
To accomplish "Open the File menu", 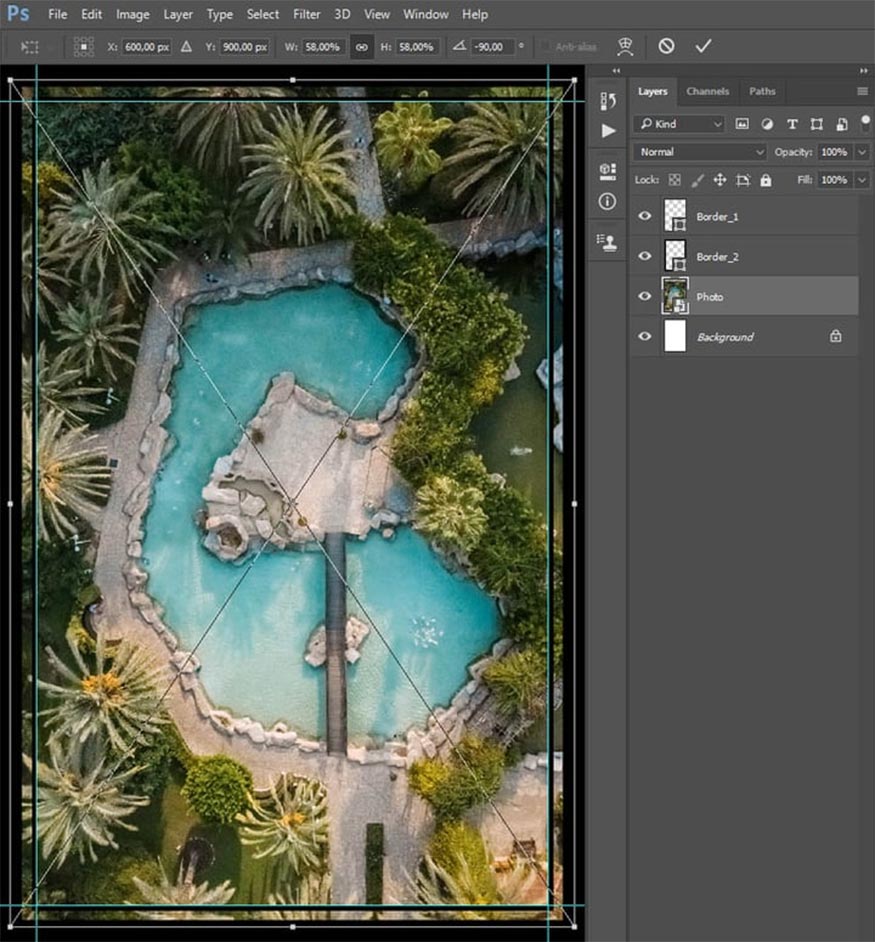I will tap(58, 14).
